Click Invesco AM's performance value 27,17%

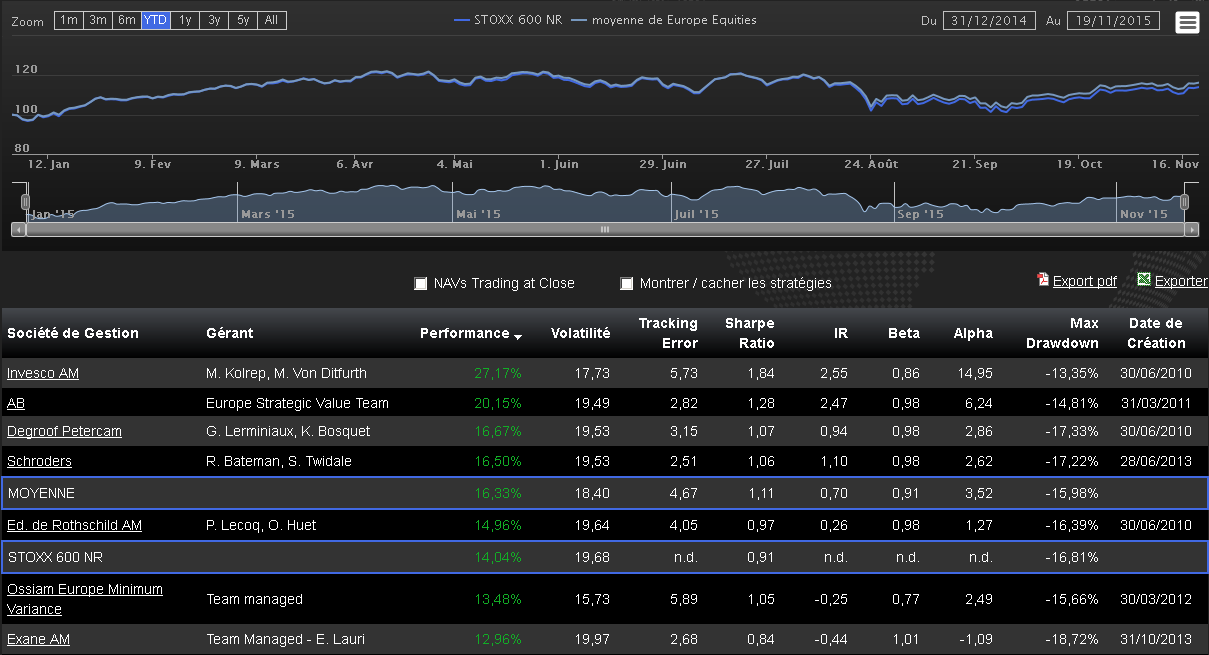click(x=498, y=373)
